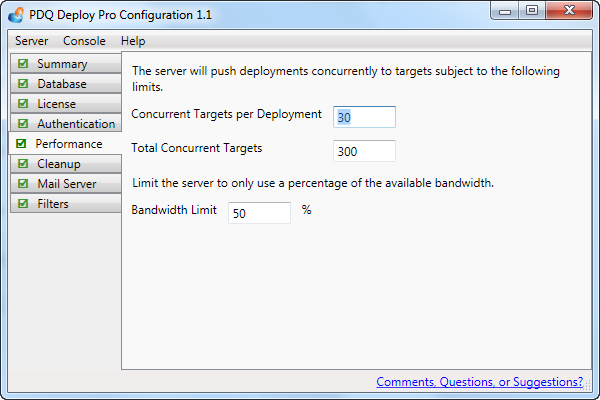This screenshot has height=400, width=600.
Task: Focus the Total Concurrent Targets field
Action: [364, 151]
